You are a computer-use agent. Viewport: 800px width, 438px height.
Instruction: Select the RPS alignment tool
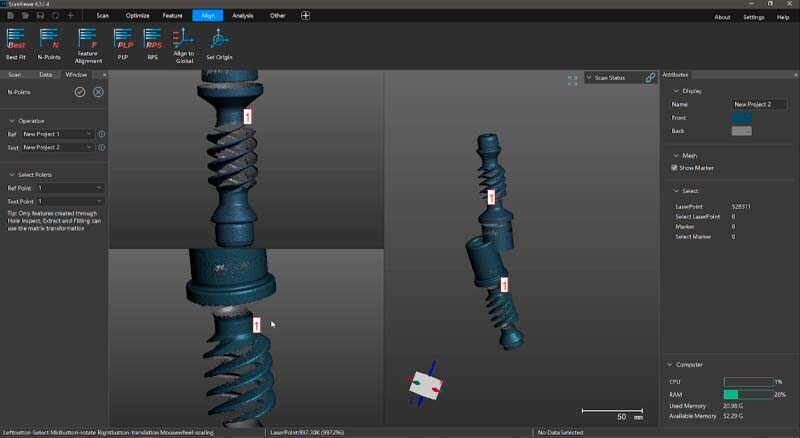tap(152, 40)
